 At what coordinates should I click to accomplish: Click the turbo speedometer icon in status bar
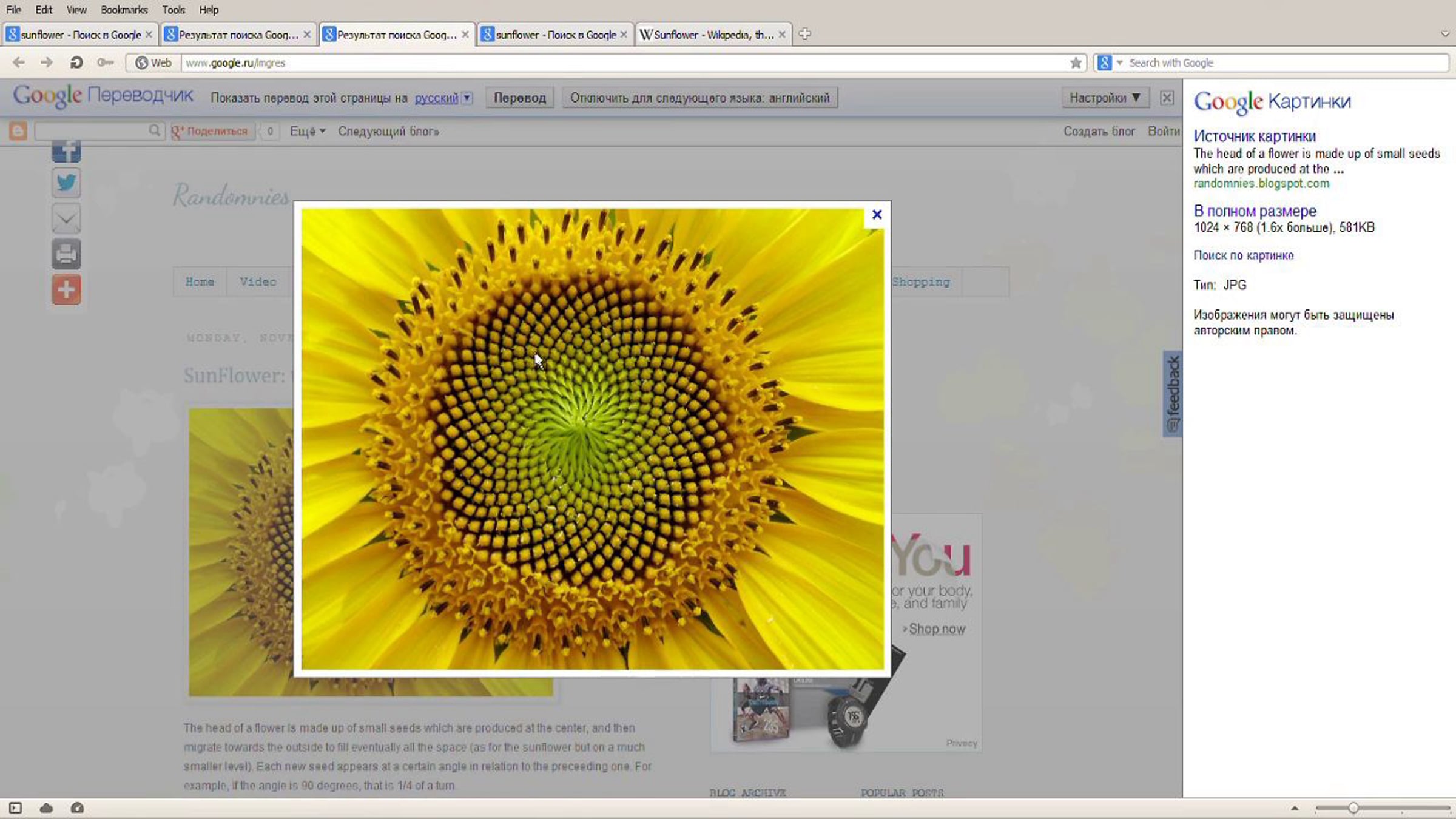[77, 808]
